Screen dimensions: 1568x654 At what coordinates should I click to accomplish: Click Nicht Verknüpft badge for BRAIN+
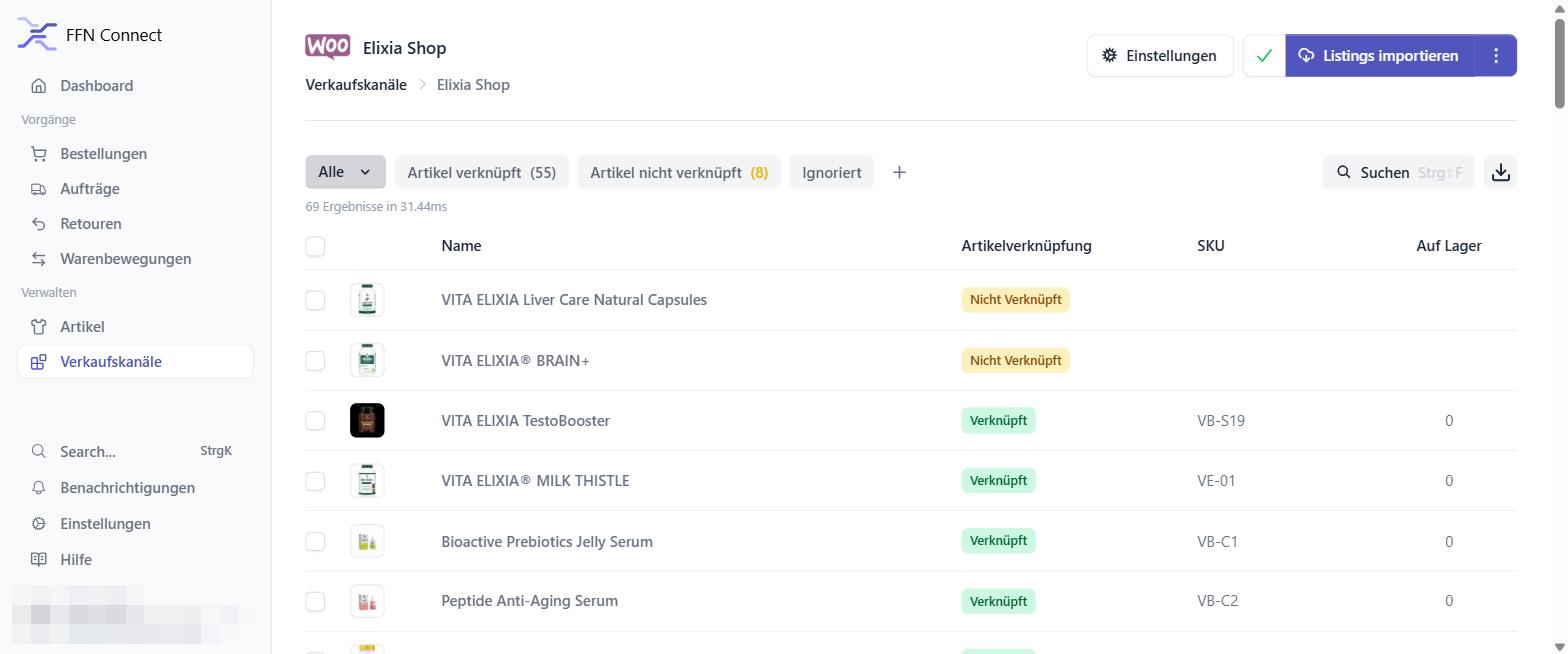coord(1015,360)
